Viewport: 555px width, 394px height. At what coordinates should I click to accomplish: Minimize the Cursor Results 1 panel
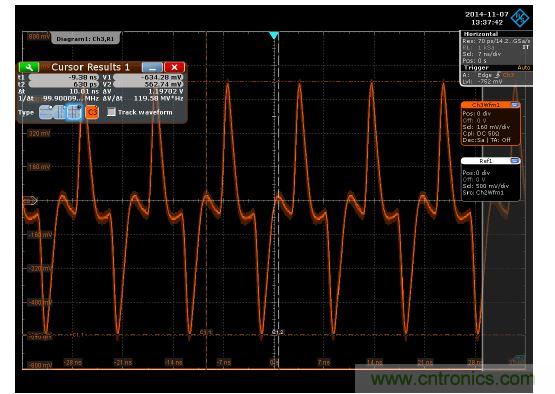(x=152, y=67)
